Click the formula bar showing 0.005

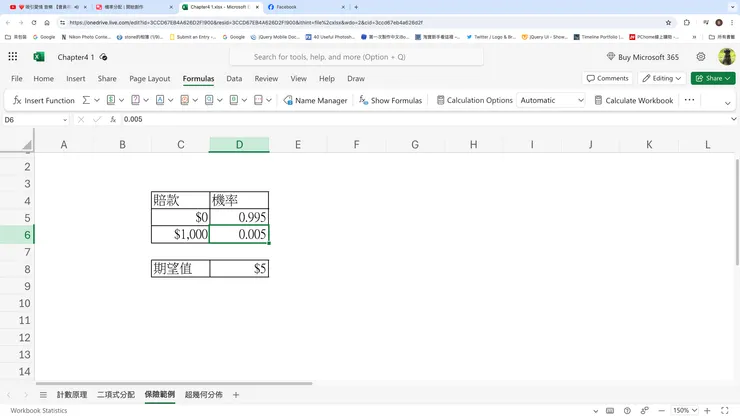click(x=424, y=119)
